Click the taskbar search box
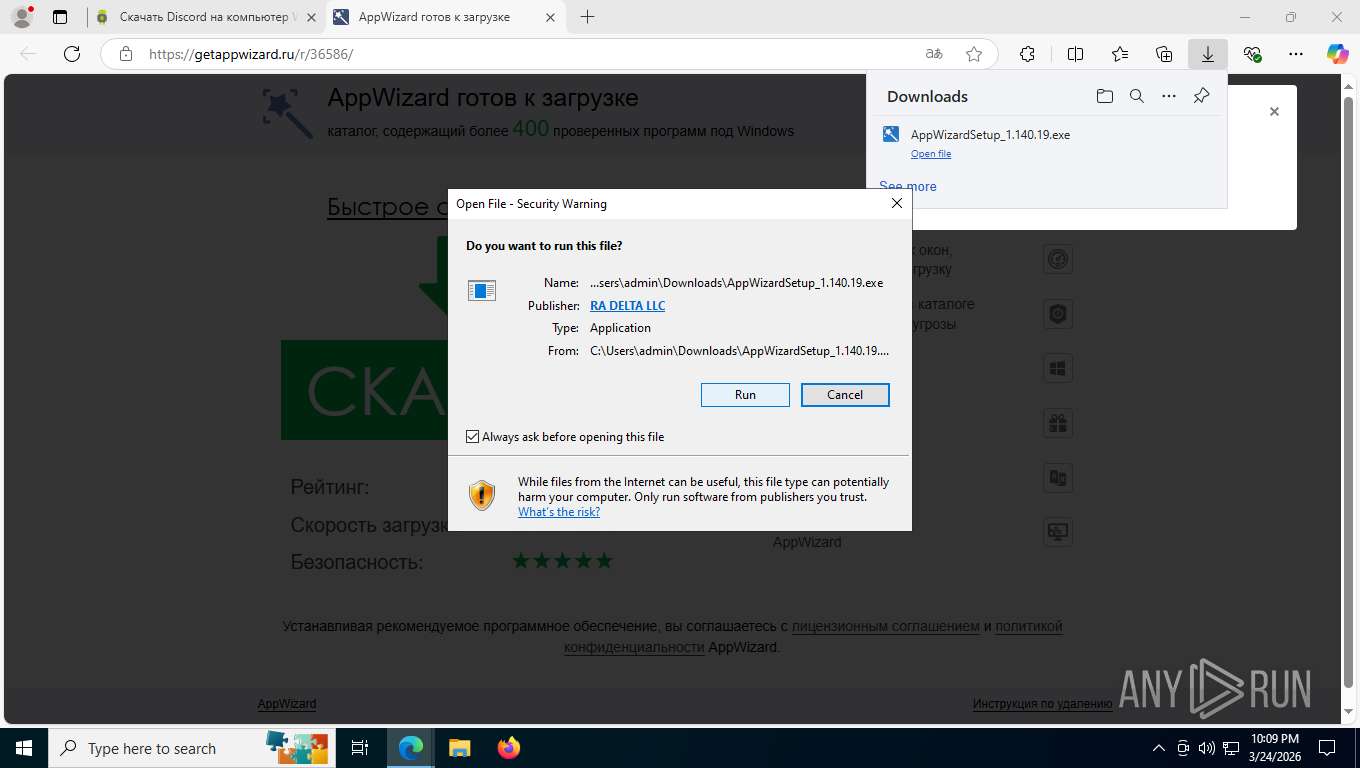The width and height of the screenshot is (1360, 768). click(190, 748)
